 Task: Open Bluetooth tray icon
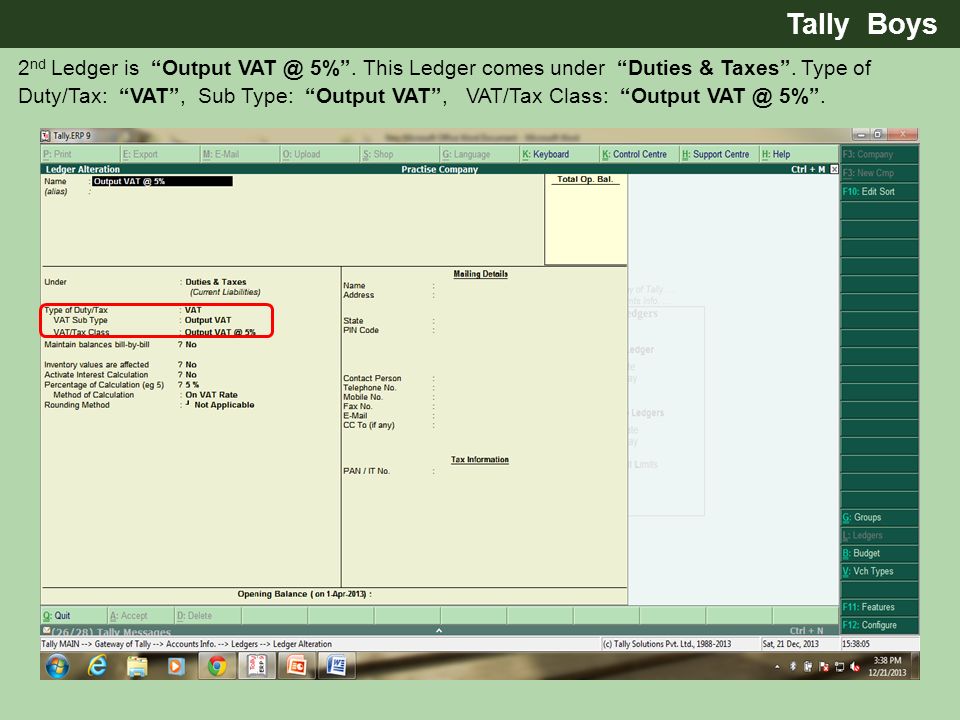pos(793,666)
